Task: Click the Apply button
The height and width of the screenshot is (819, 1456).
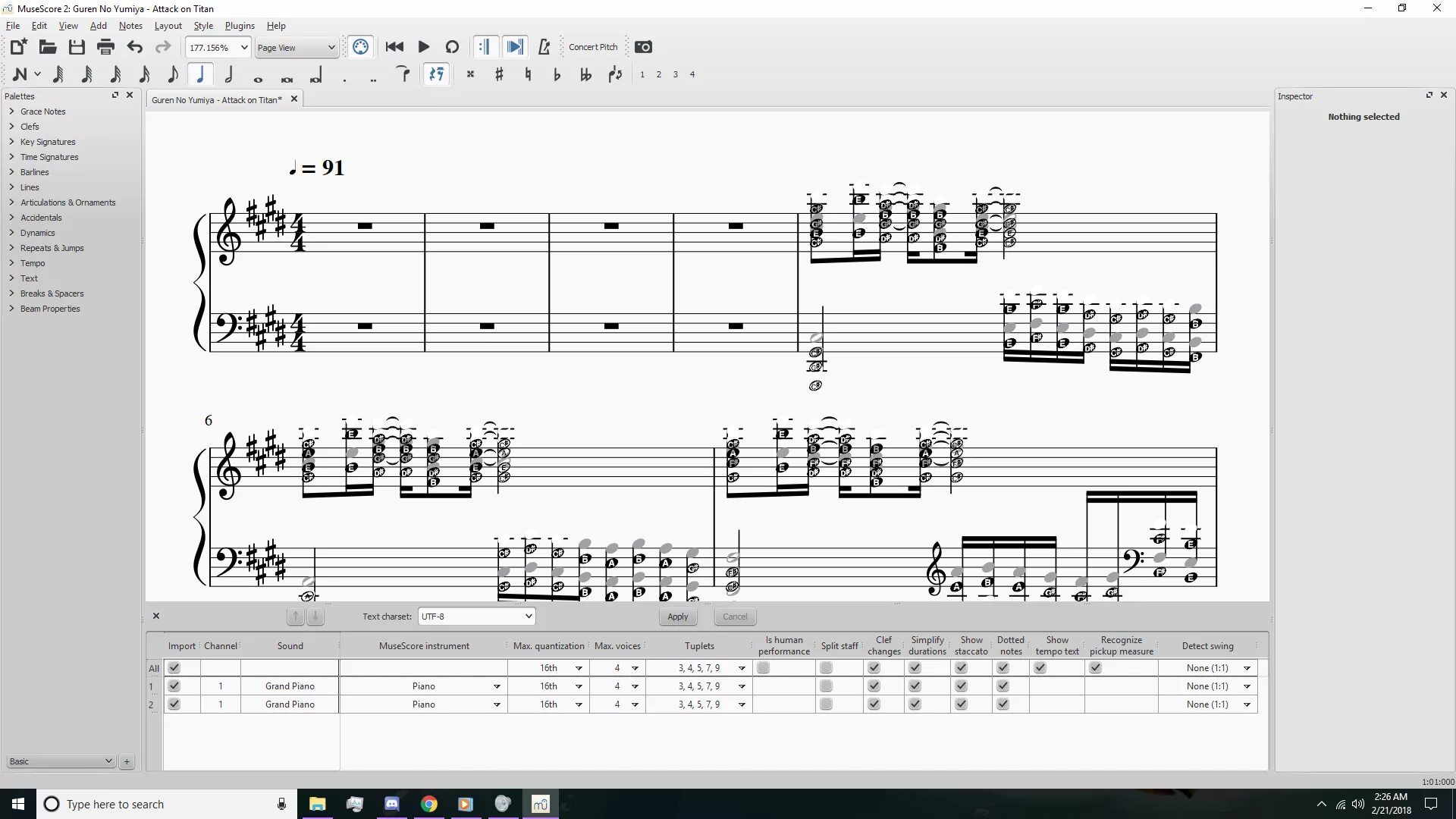Action: (x=677, y=617)
